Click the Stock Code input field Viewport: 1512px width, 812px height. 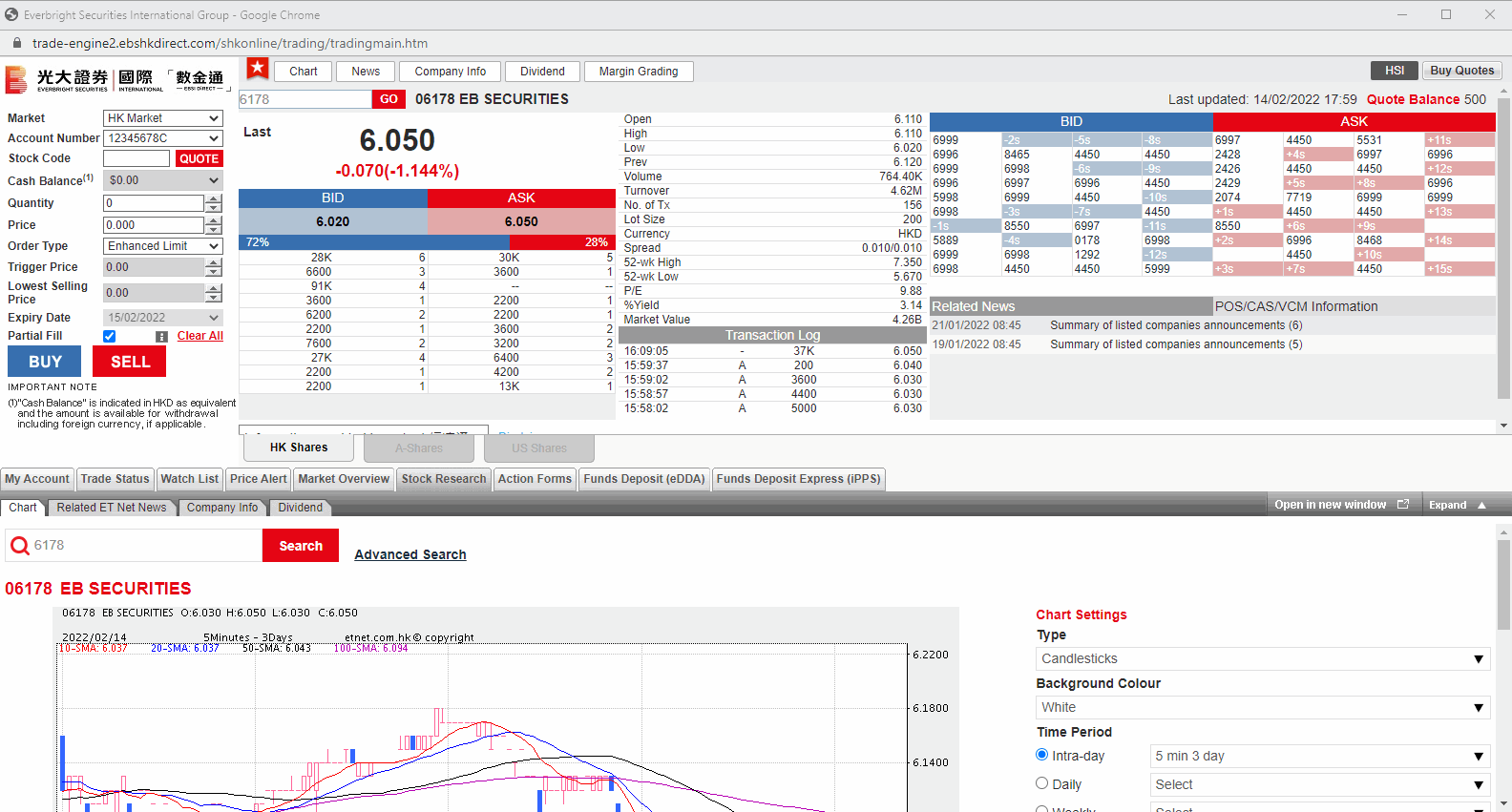click(x=136, y=158)
